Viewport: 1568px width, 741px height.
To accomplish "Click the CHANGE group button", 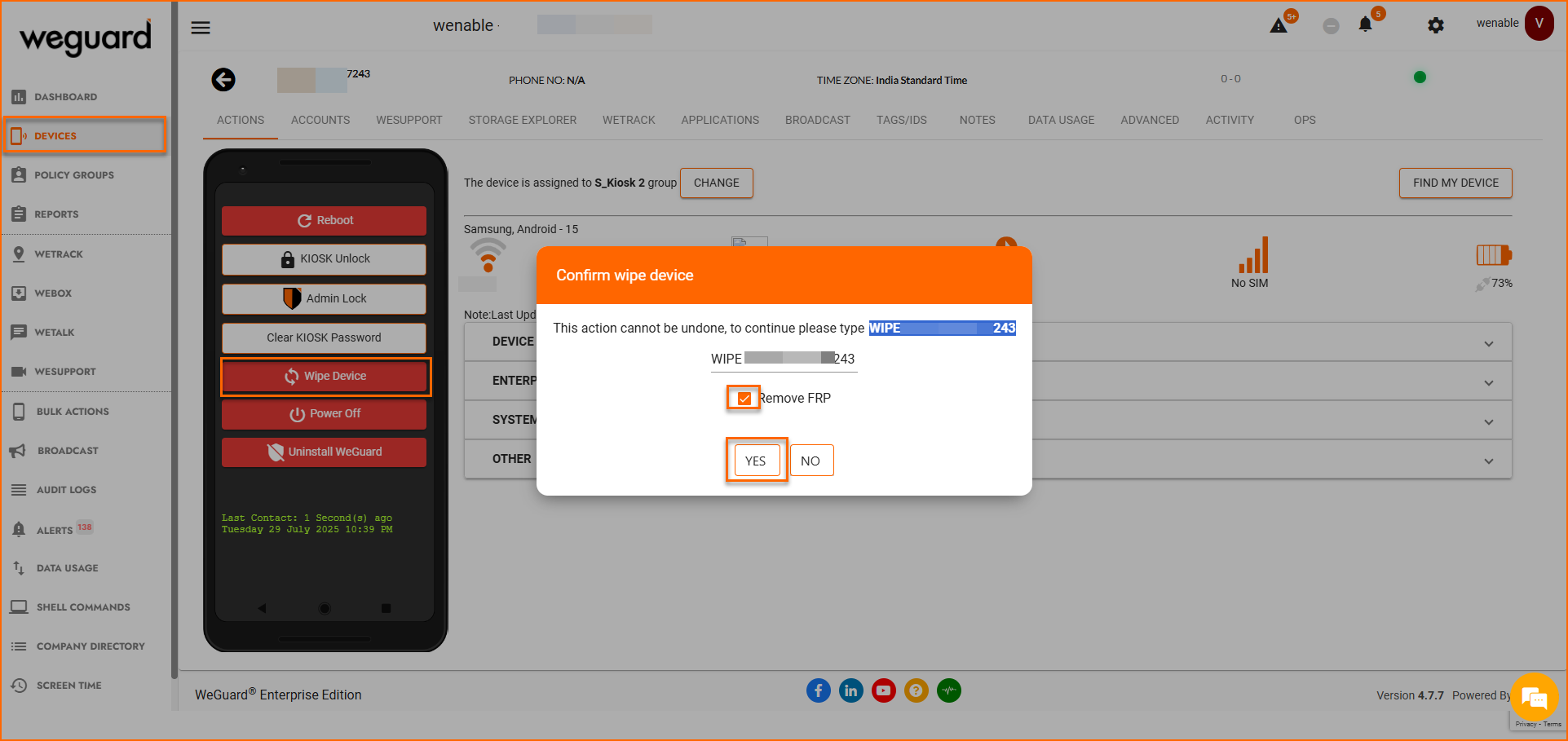I will click(717, 183).
